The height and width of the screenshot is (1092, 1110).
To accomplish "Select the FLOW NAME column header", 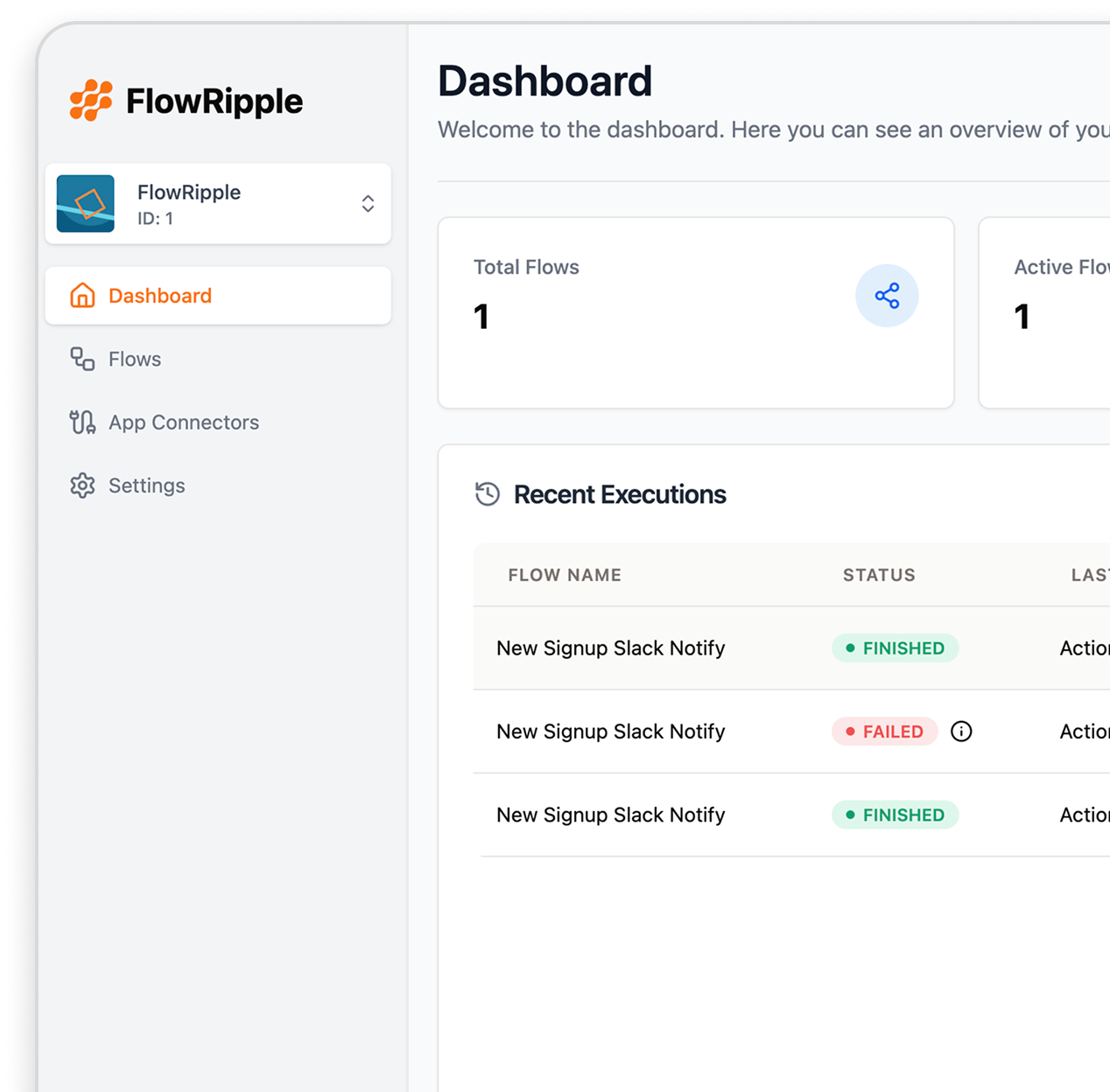I will click(564, 575).
